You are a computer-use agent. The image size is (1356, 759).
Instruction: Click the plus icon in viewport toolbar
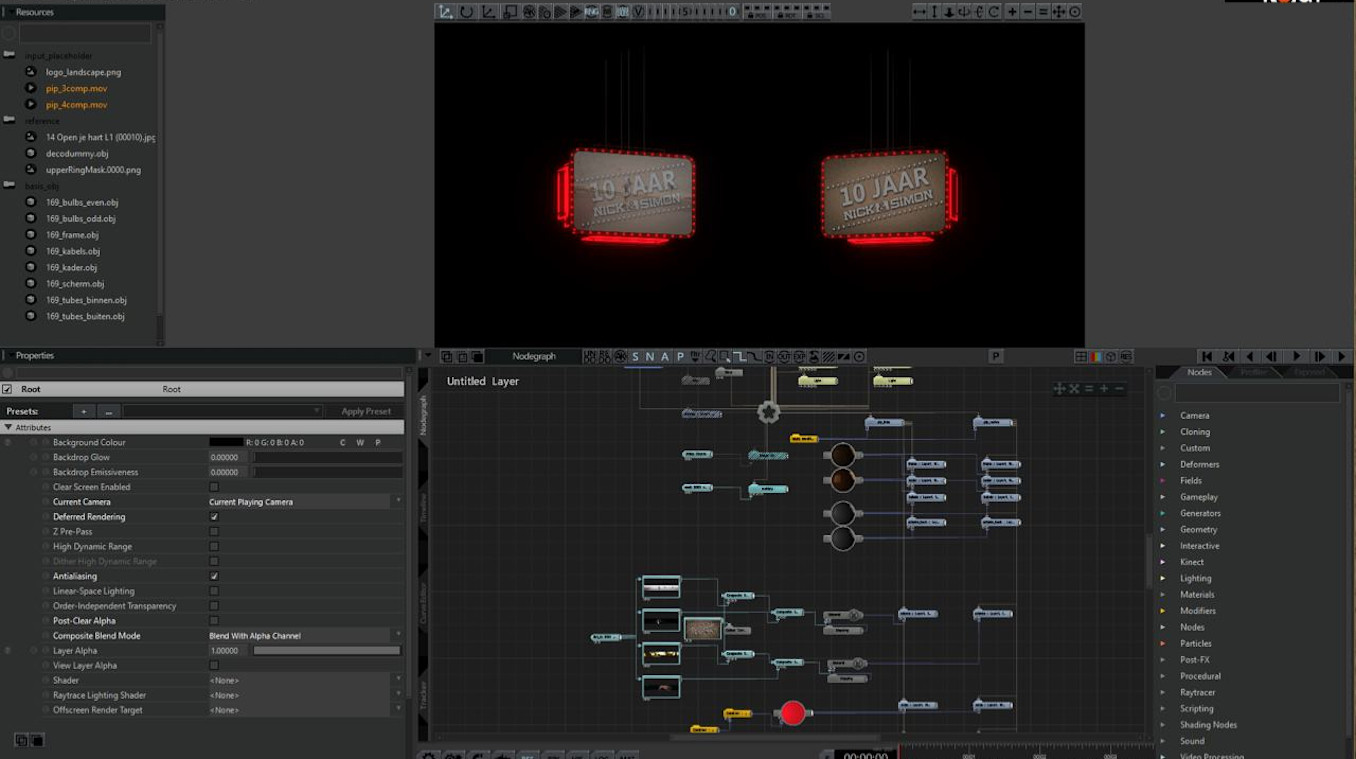point(1012,12)
